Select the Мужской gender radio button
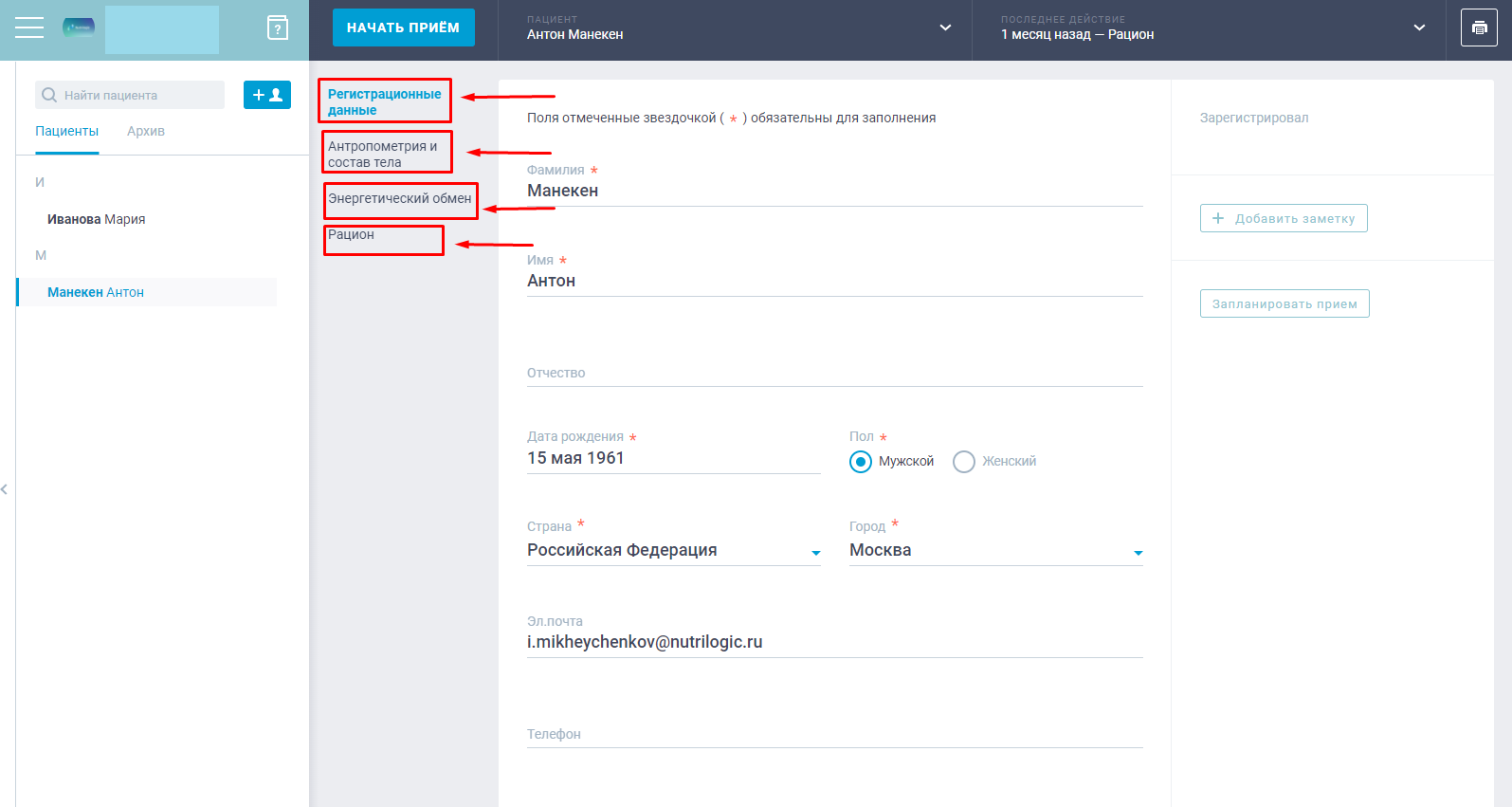Viewport: 1512px width, 807px height. (x=861, y=462)
